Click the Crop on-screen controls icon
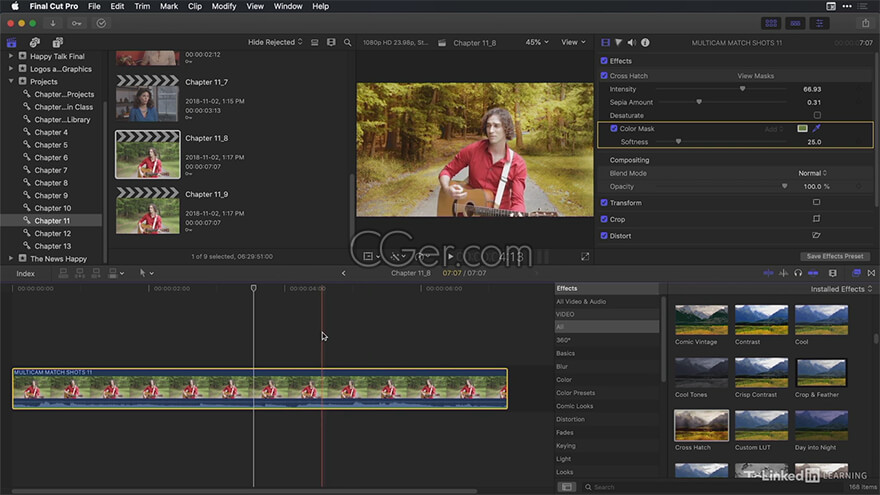The height and width of the screenshot is (495, 880). (817, 219)
